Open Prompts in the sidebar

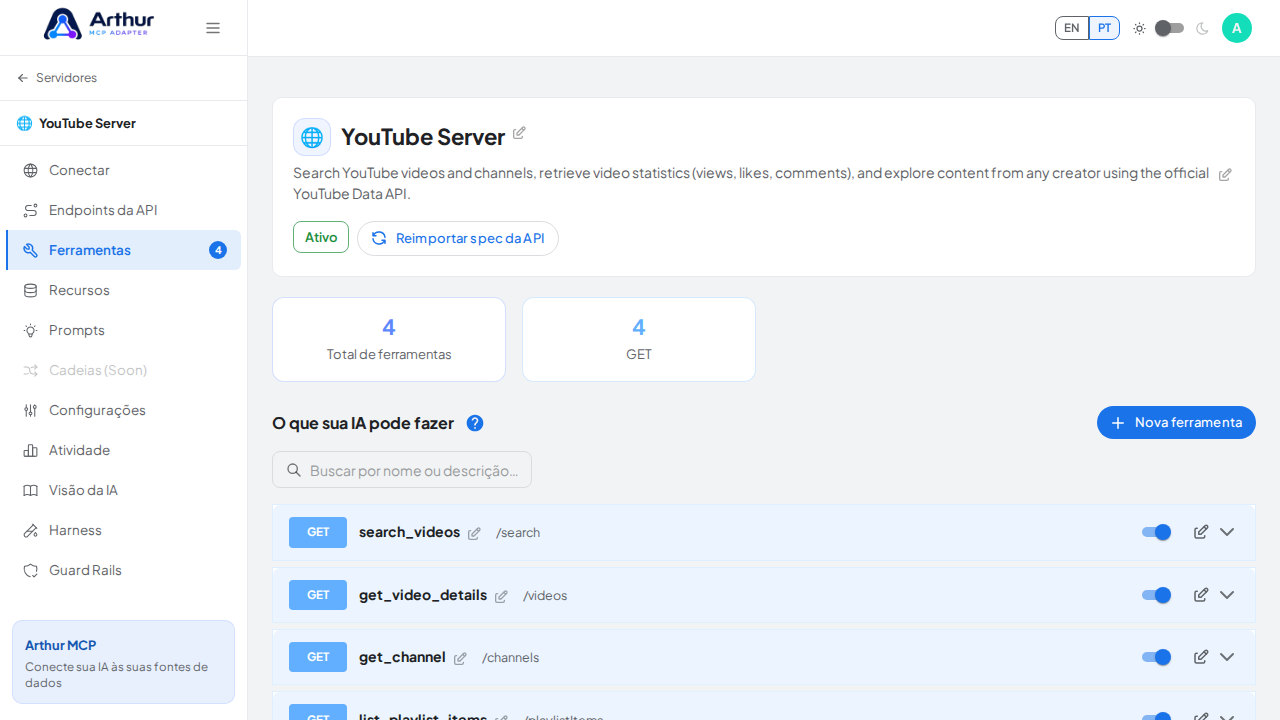click(x=123, y=330)
